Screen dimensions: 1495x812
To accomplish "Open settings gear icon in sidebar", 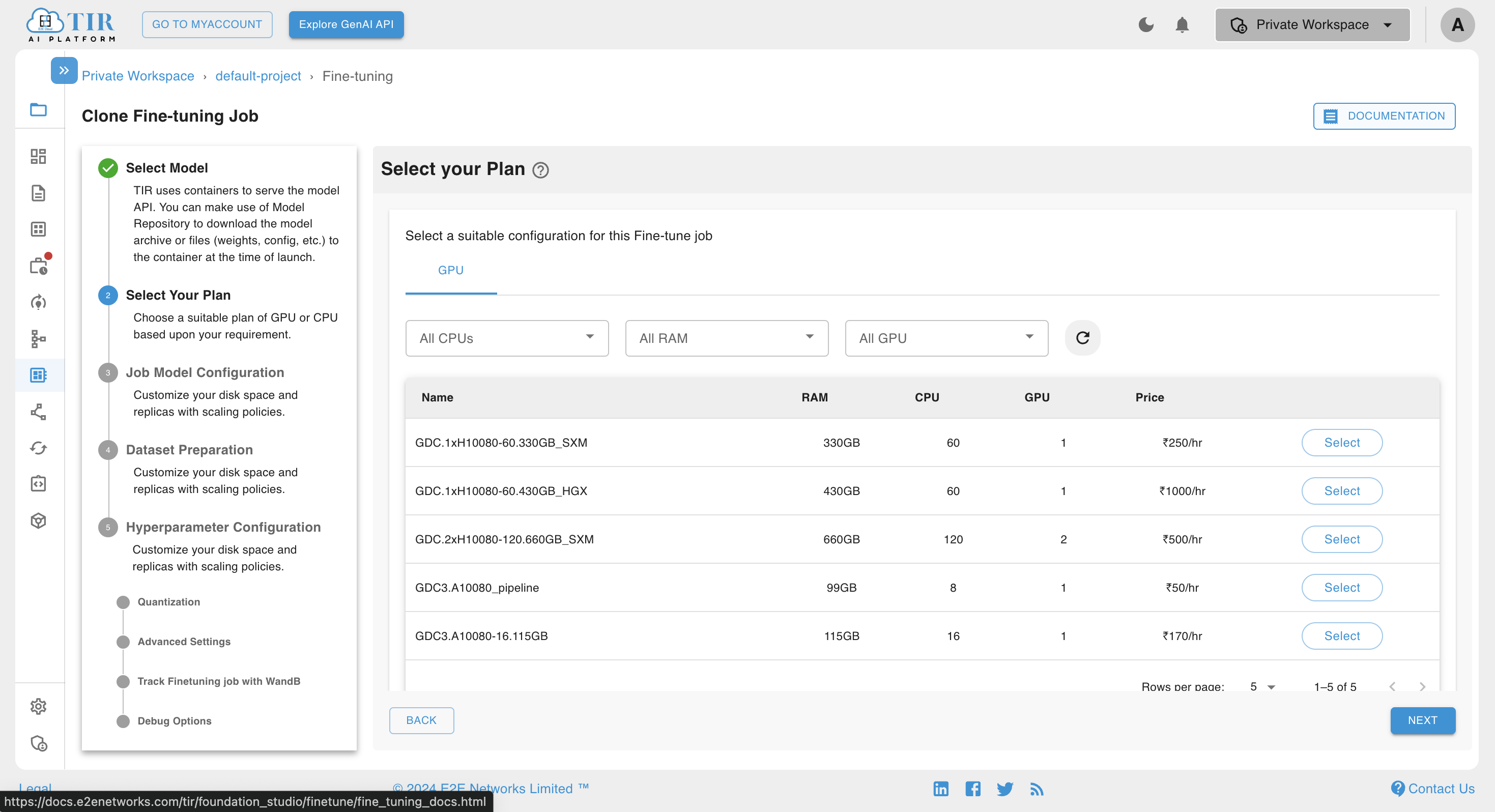I will click(38, 706).
